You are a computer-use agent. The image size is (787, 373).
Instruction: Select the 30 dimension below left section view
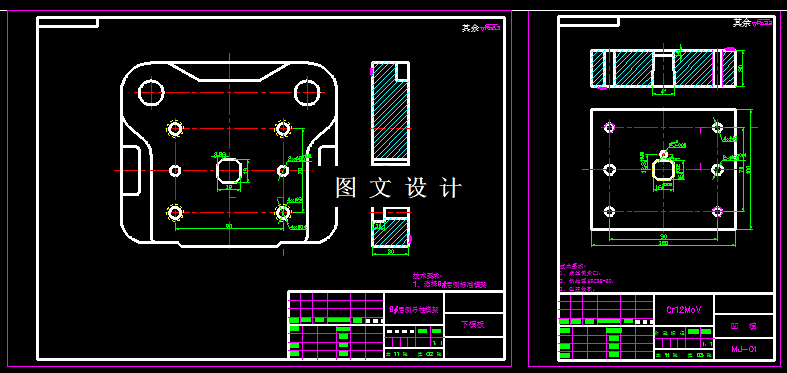coord(391,252)
